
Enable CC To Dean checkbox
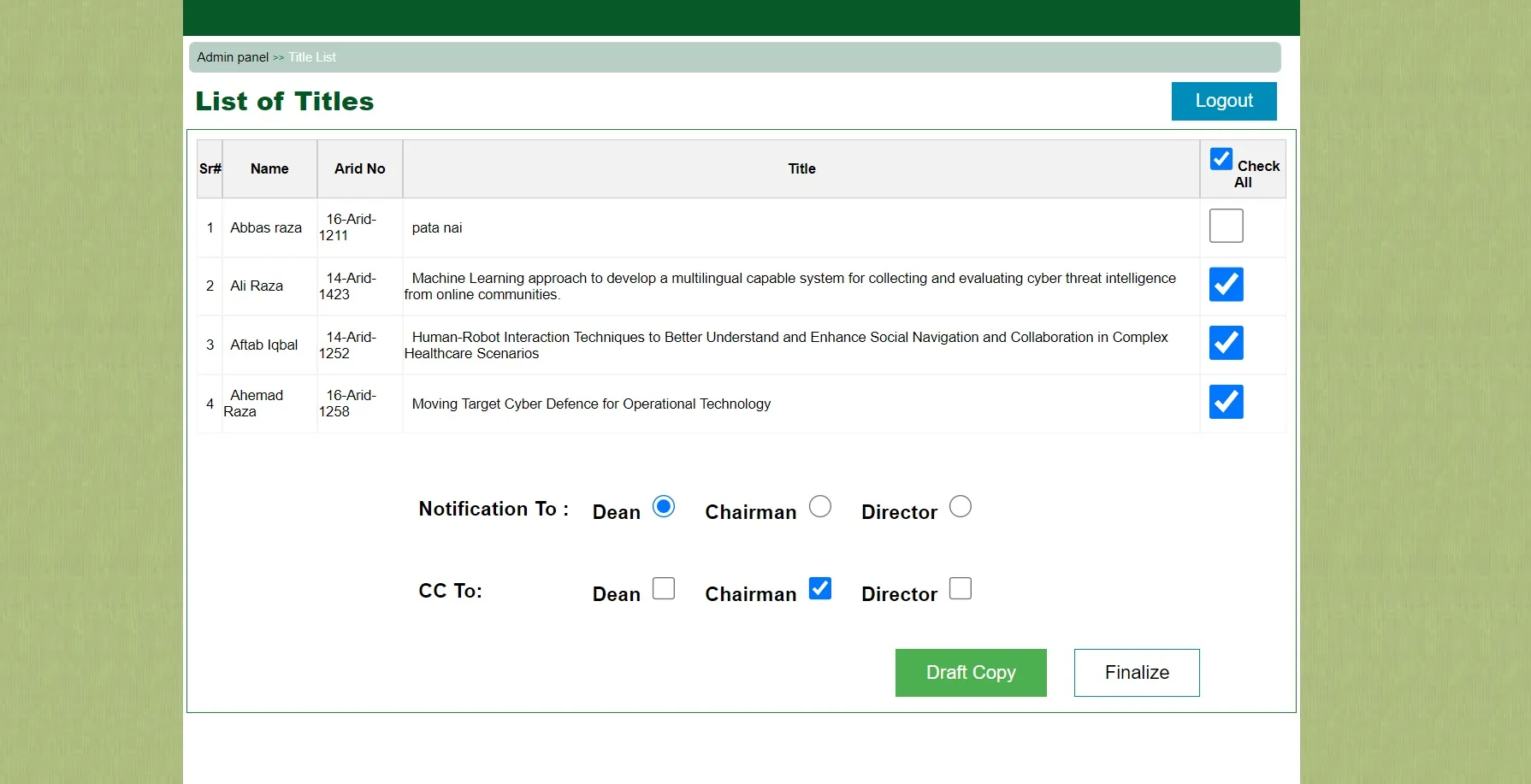pyautogui.click(x=663, y=589)
